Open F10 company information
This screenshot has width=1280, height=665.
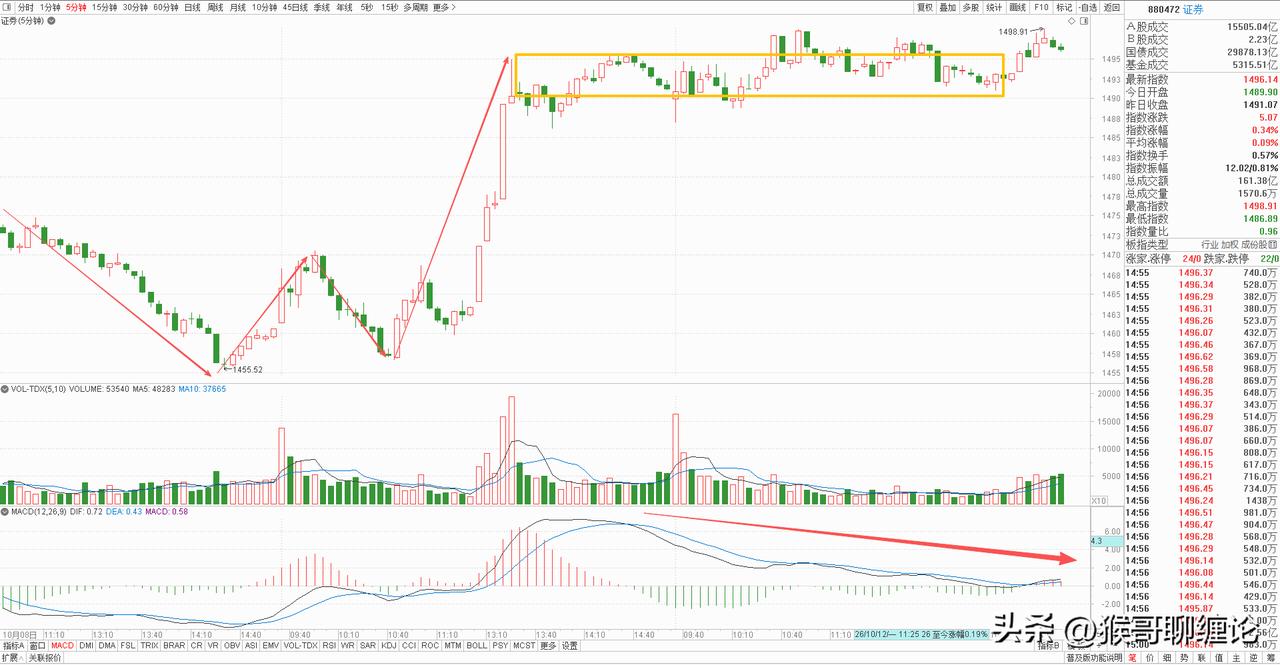coord(1041,7)
